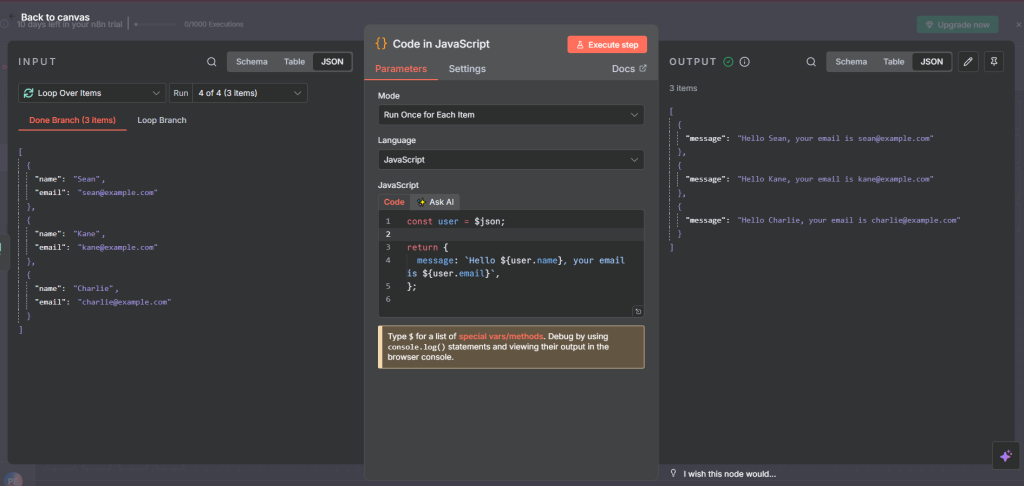Pin the output data with the pin icon
The height and width of the screenshot is (486, 1024).
993,62
